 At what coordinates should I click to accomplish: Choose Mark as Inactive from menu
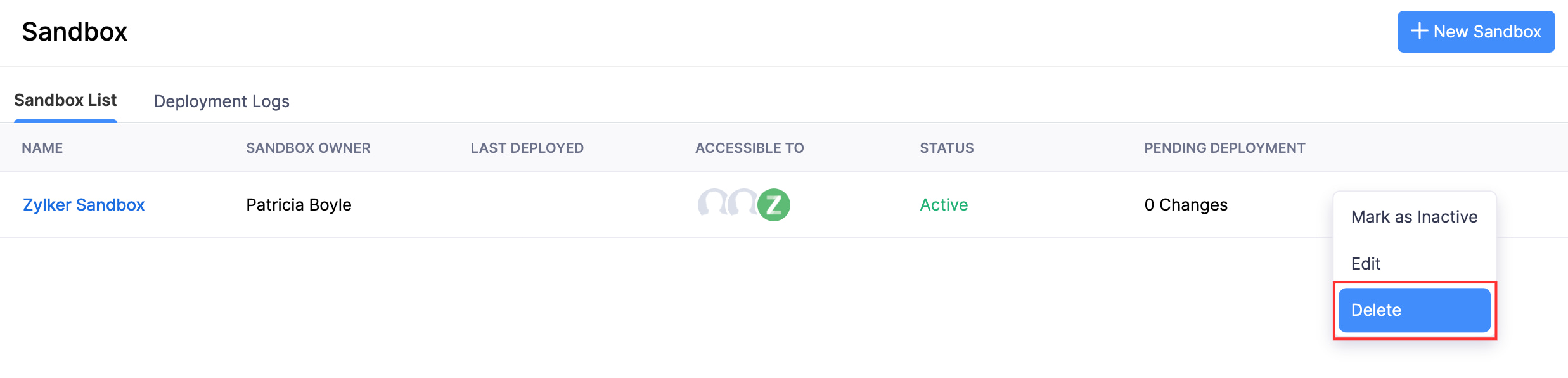(x=1414, y=217)
